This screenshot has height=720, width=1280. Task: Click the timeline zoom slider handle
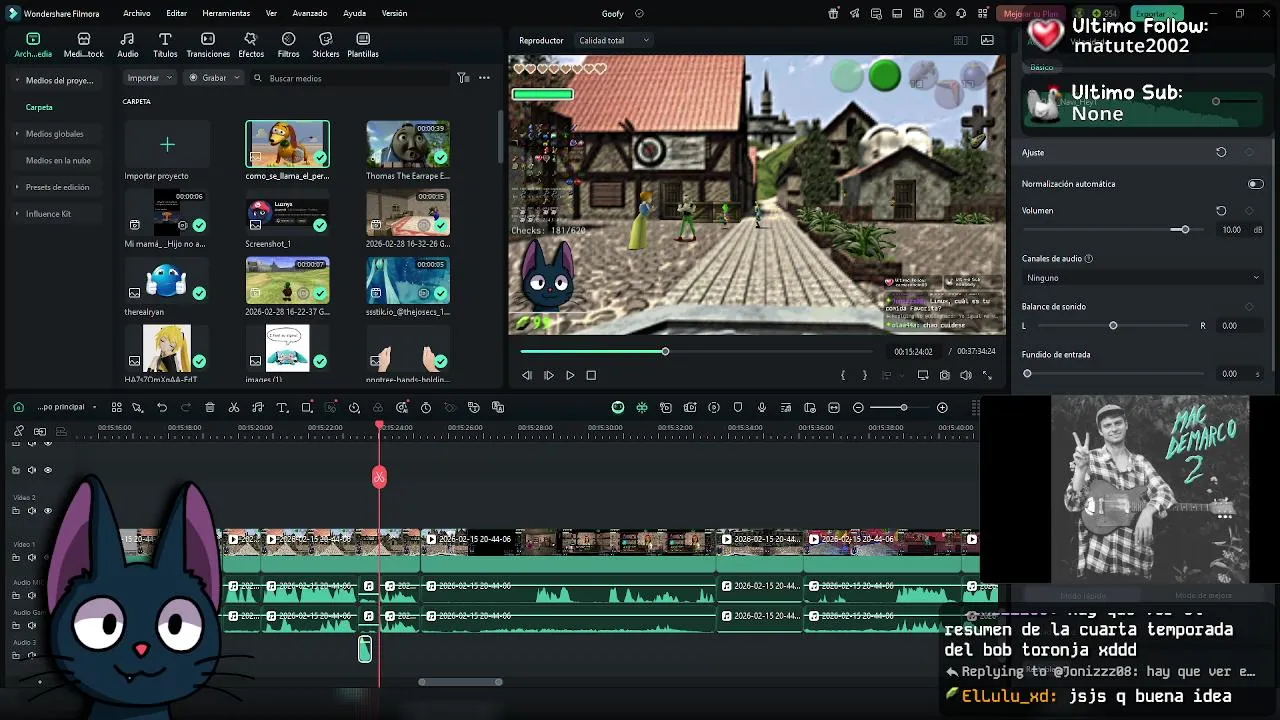(904, 407)
